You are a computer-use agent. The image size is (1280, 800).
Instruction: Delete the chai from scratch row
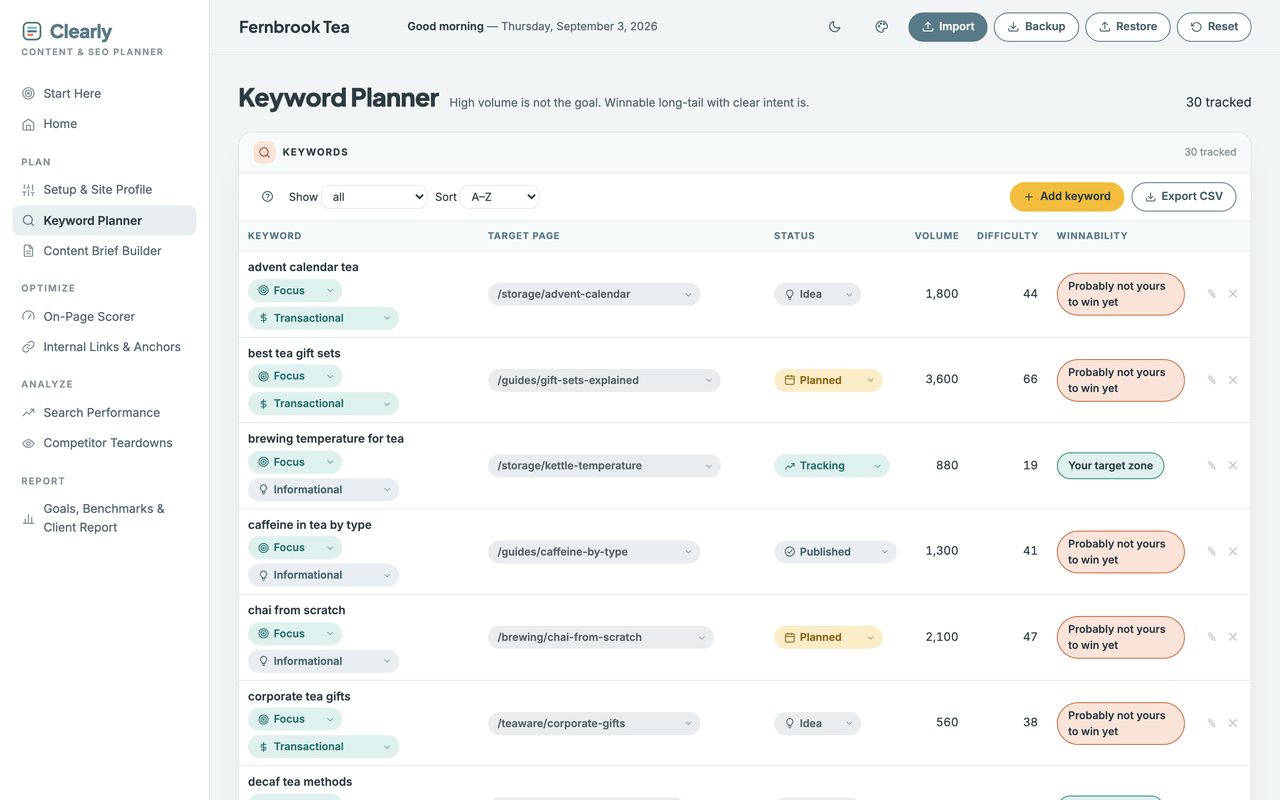pyautogui.click(x=1233, y=637)
